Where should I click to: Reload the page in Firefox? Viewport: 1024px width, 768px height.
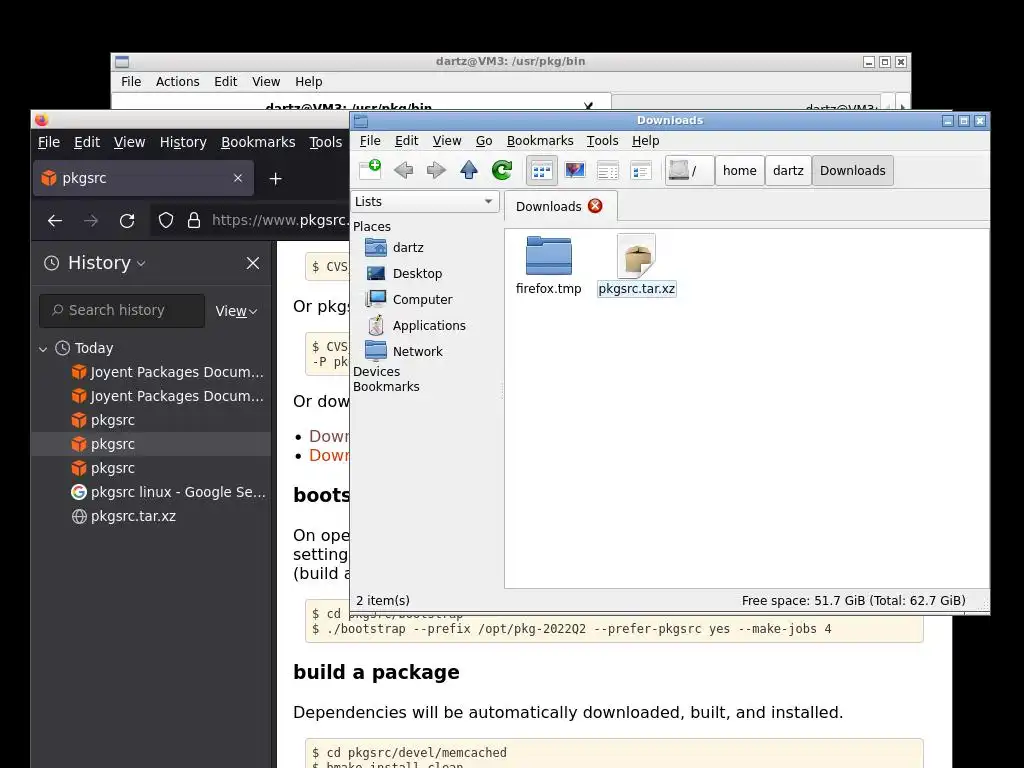click(127, 221)
